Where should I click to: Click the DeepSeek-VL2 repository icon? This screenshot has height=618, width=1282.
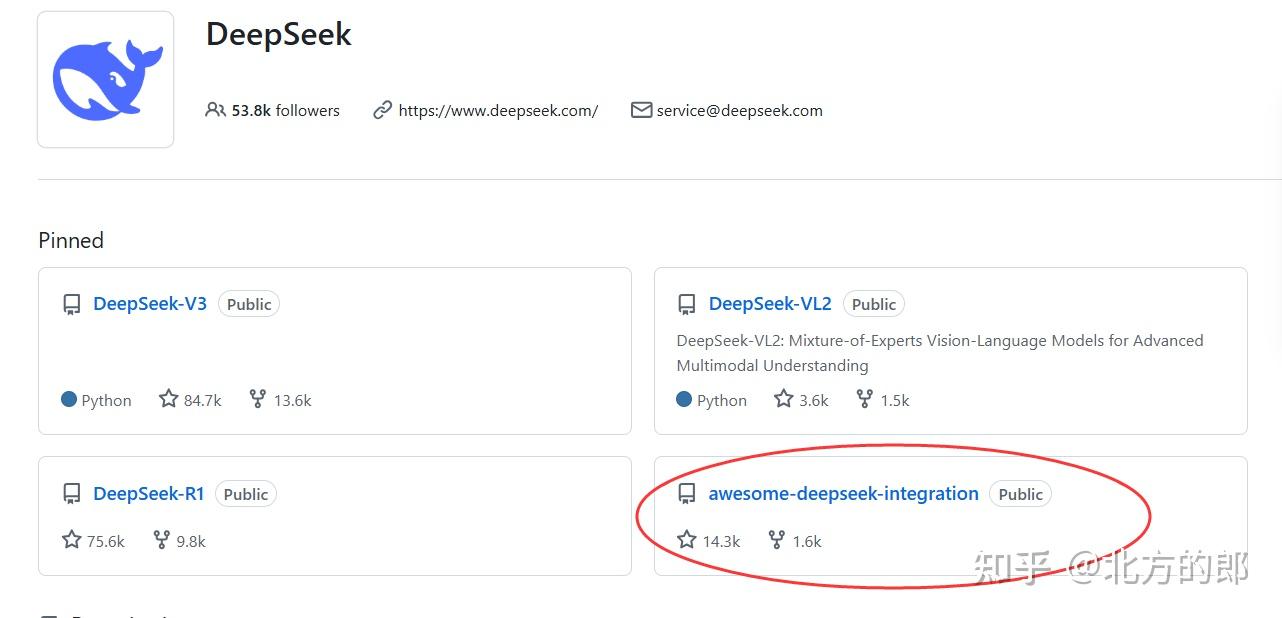pyautogui.click(x=687, y=303)
